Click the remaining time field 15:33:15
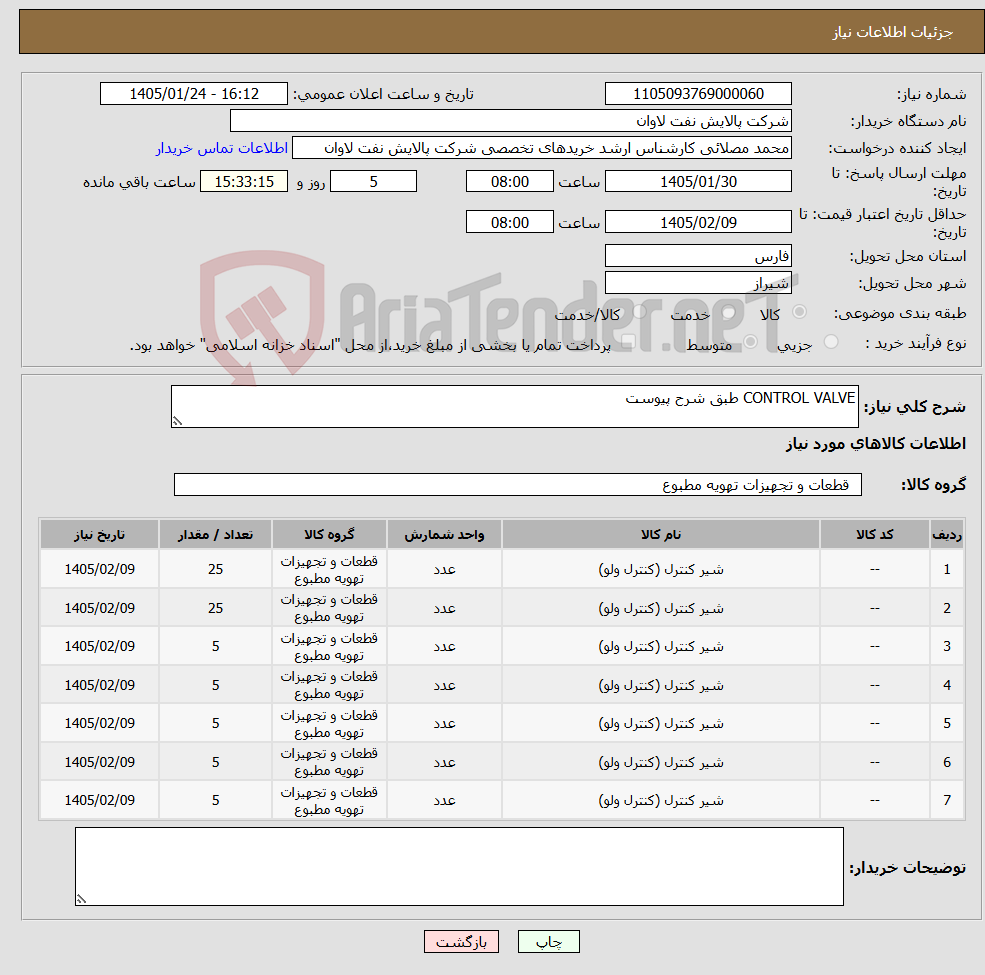 tap(244, 182)
